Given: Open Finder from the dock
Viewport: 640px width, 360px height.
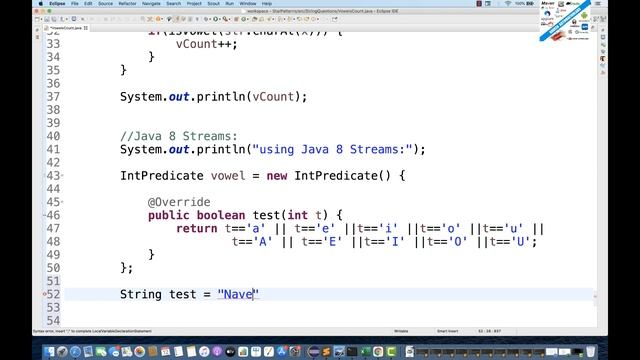Looking at the screenshot, I should tap(49, 351).
